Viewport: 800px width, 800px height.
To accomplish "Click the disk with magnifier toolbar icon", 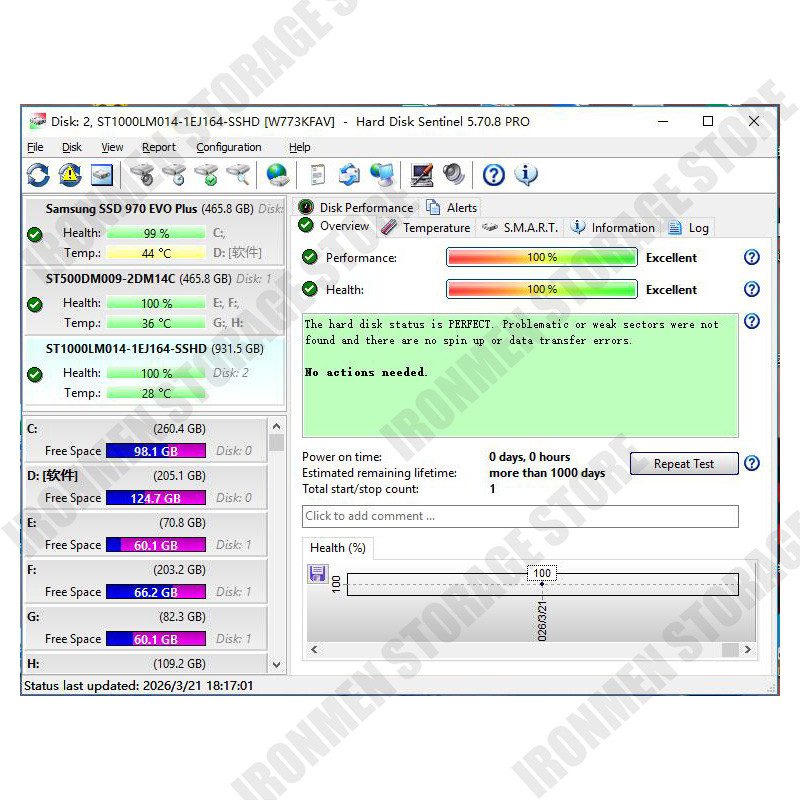I will 238,175.
